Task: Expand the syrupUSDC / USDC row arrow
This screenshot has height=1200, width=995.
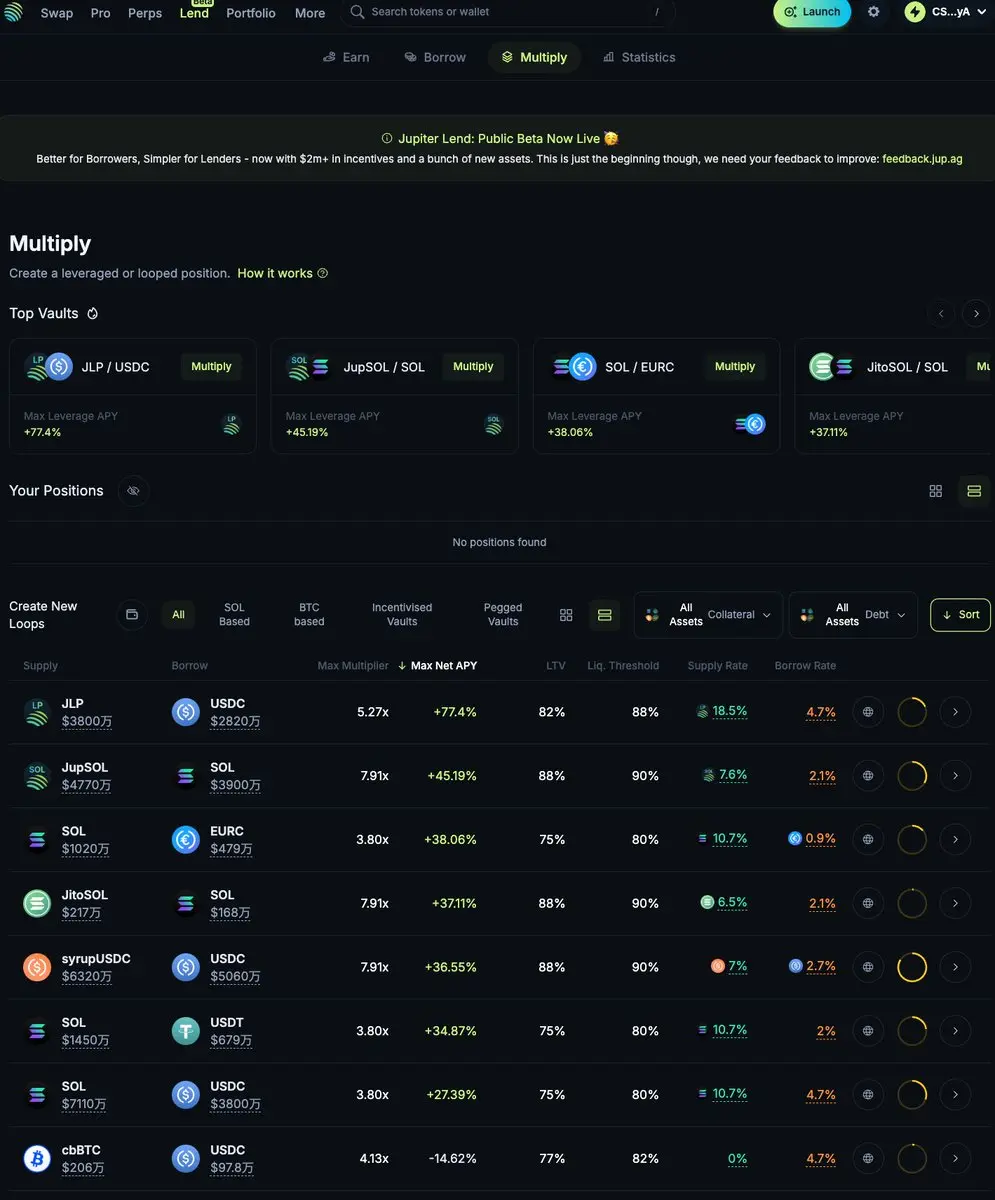Action: click(956, 967)
